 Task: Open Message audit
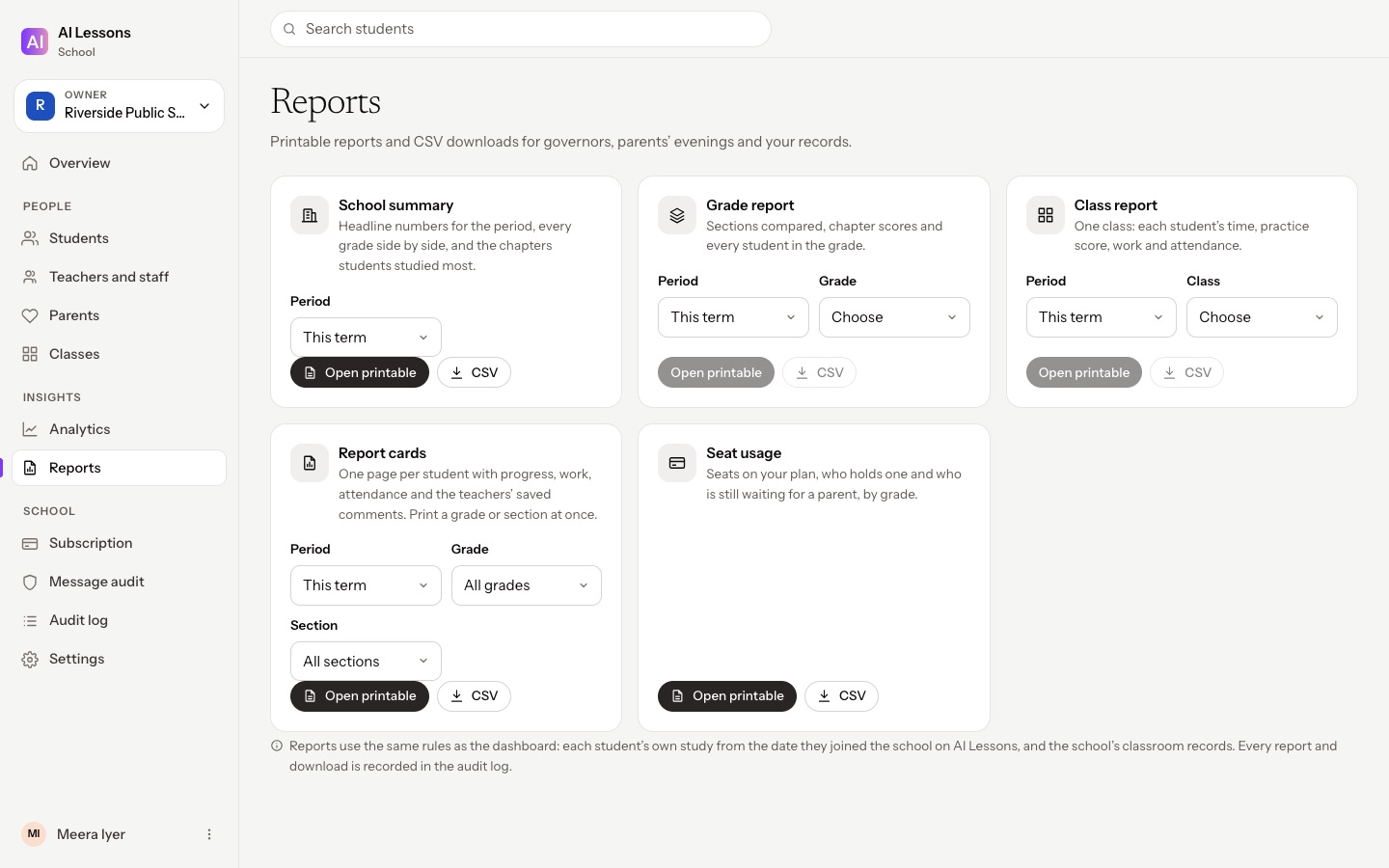coord(120,582)
